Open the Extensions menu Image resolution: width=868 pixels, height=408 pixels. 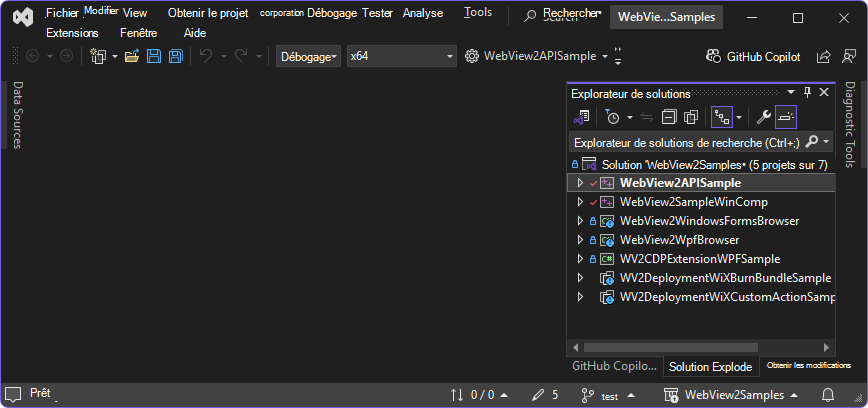tap(73, 33)
